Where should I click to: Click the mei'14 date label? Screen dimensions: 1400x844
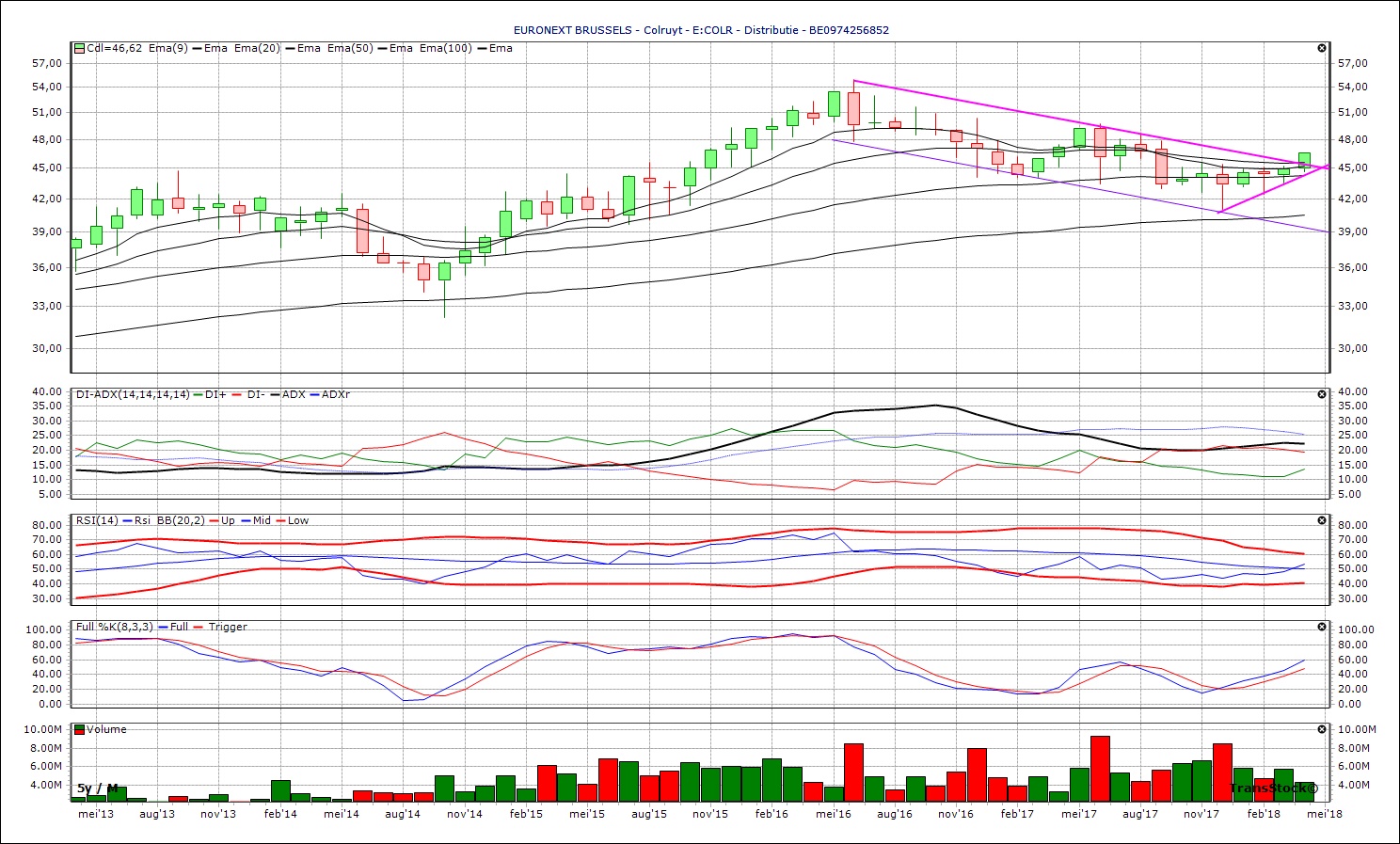point(341,814)
